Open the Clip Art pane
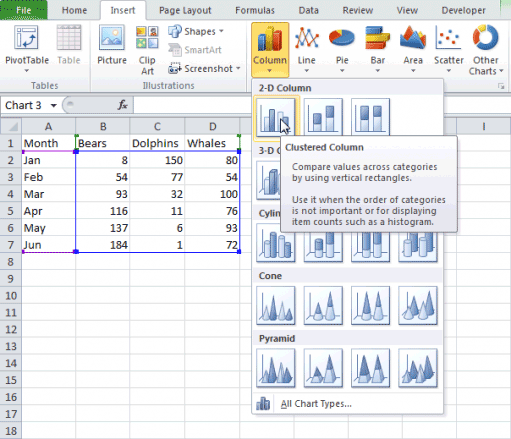This screenshot has width=511, height=439. click(147, 50)
